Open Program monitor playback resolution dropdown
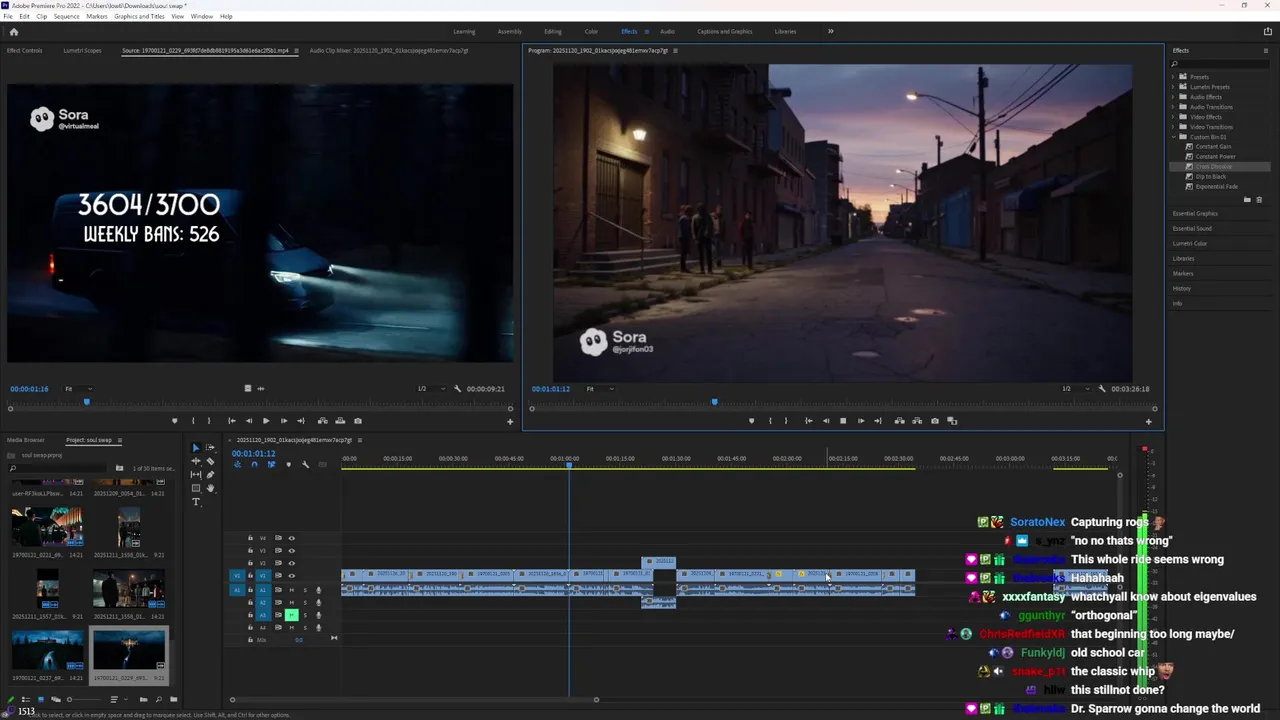Viewport: 1280px width, 720px height. point(1075,389)
